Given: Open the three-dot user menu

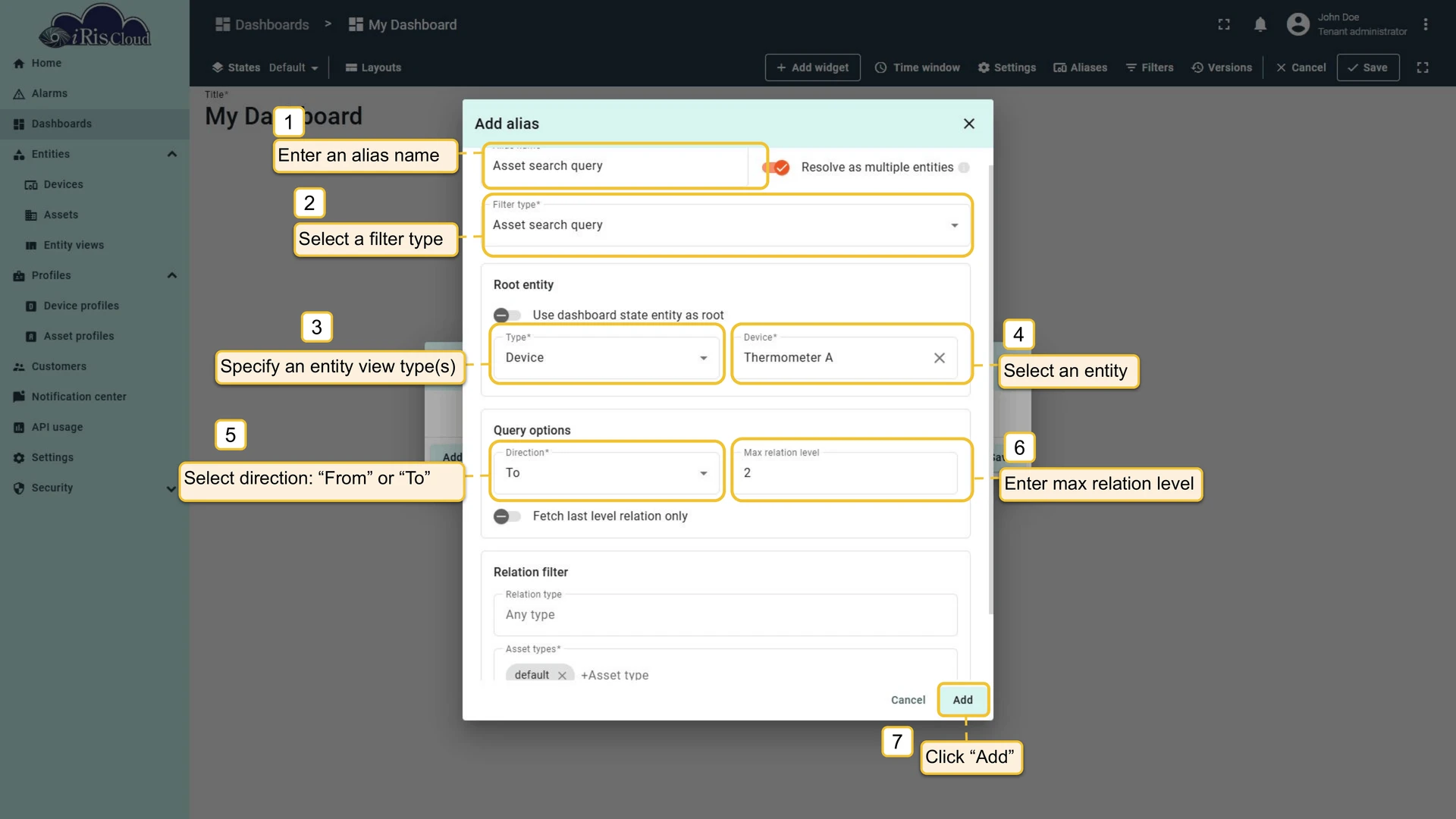Looking at the screenshot, I should pyautogui.click(x=1425, y=24).
